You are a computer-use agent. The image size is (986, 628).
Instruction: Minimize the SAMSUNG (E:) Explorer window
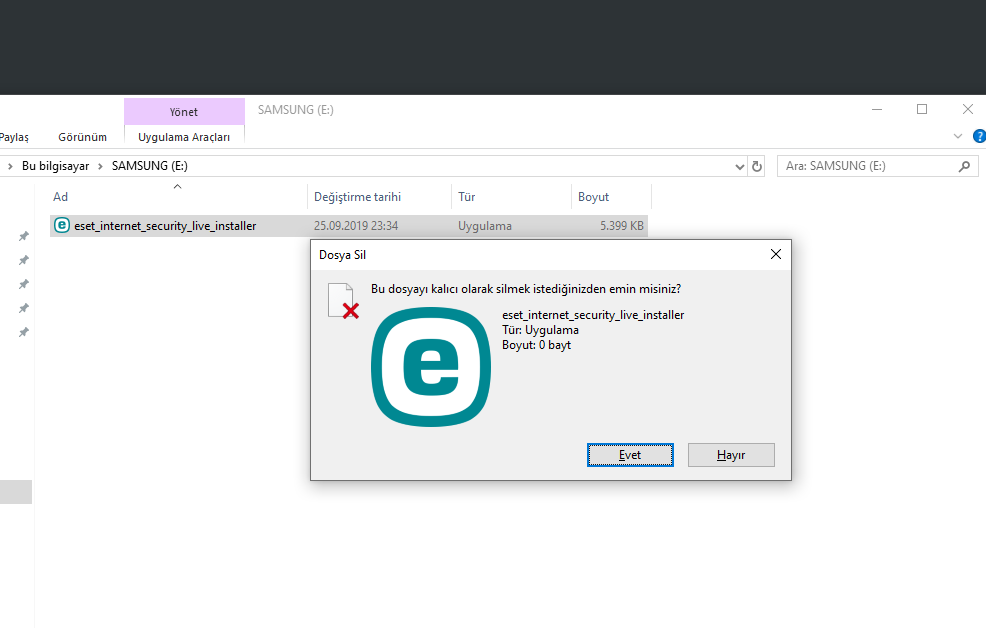[877, 109]
